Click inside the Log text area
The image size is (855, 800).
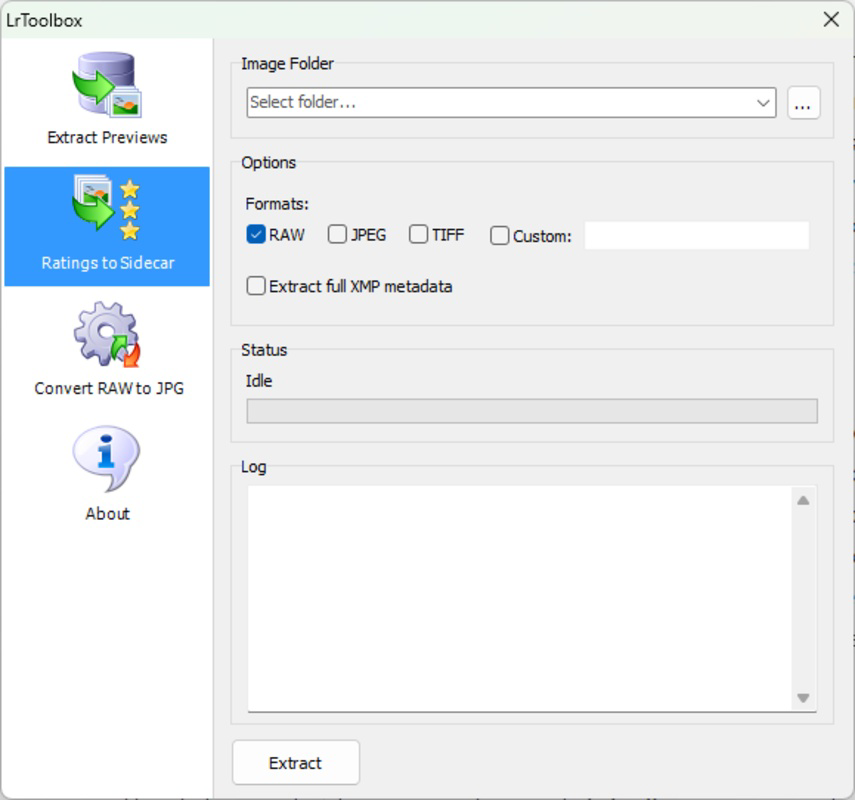520,598
